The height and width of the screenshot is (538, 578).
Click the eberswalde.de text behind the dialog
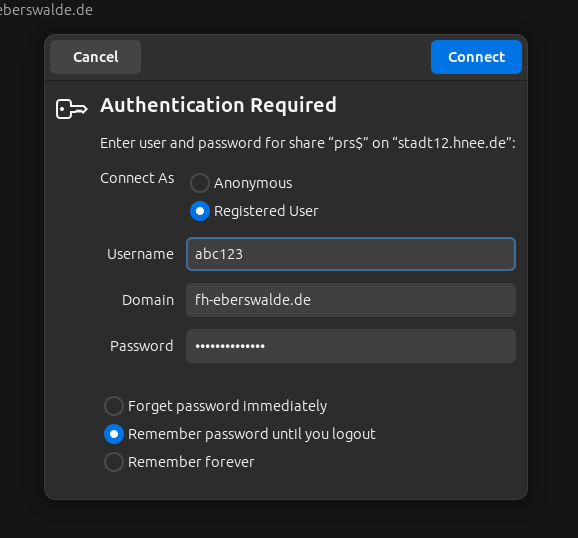click(46, 10)
